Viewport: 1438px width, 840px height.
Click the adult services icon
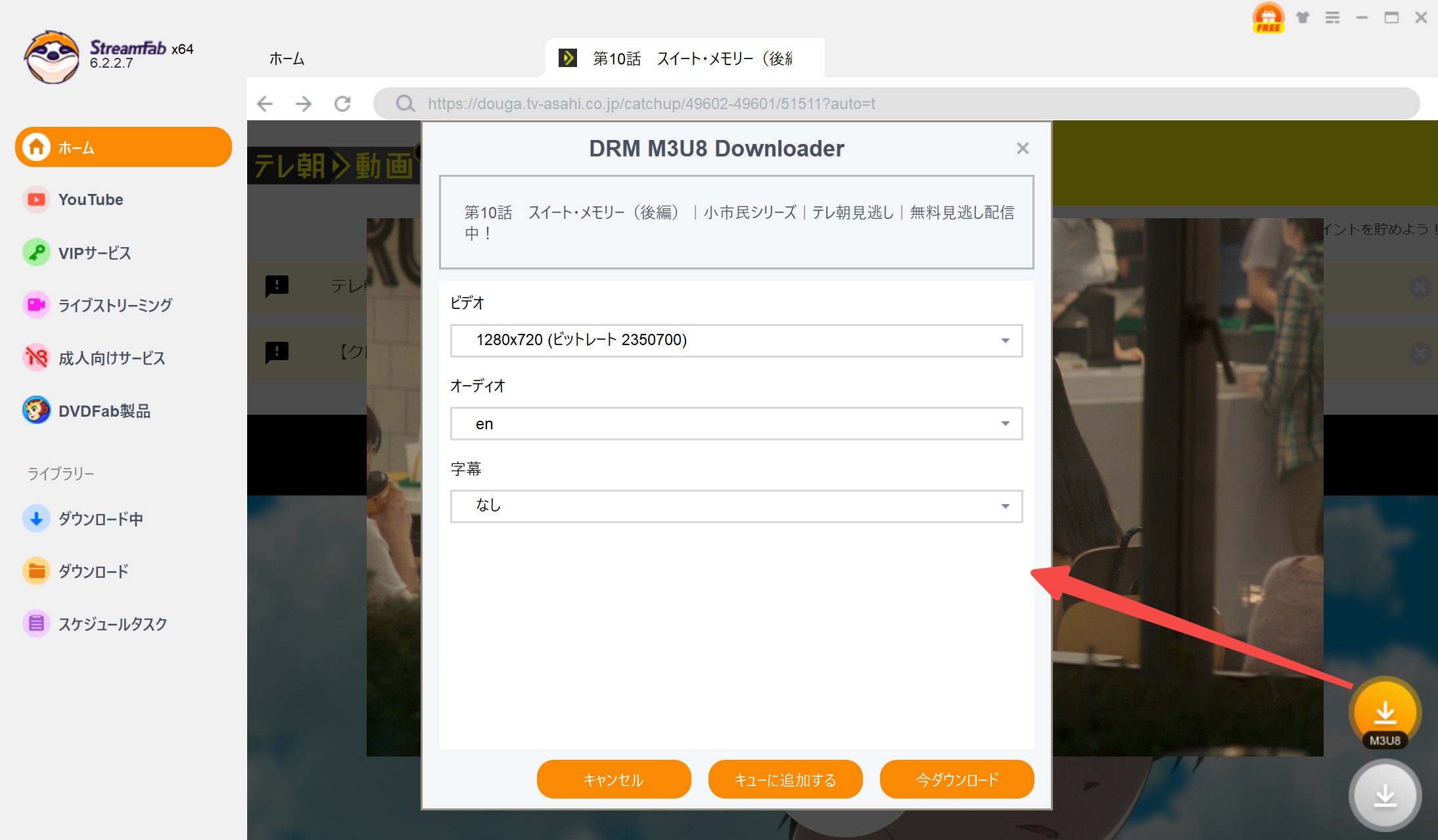coord(37,358)
